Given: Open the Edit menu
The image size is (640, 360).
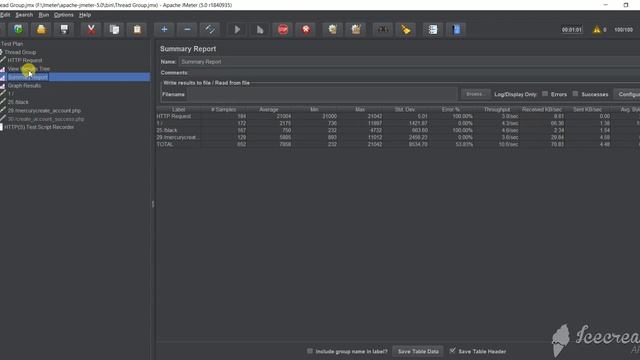Looking at the screenshot, I should (5, 15).
